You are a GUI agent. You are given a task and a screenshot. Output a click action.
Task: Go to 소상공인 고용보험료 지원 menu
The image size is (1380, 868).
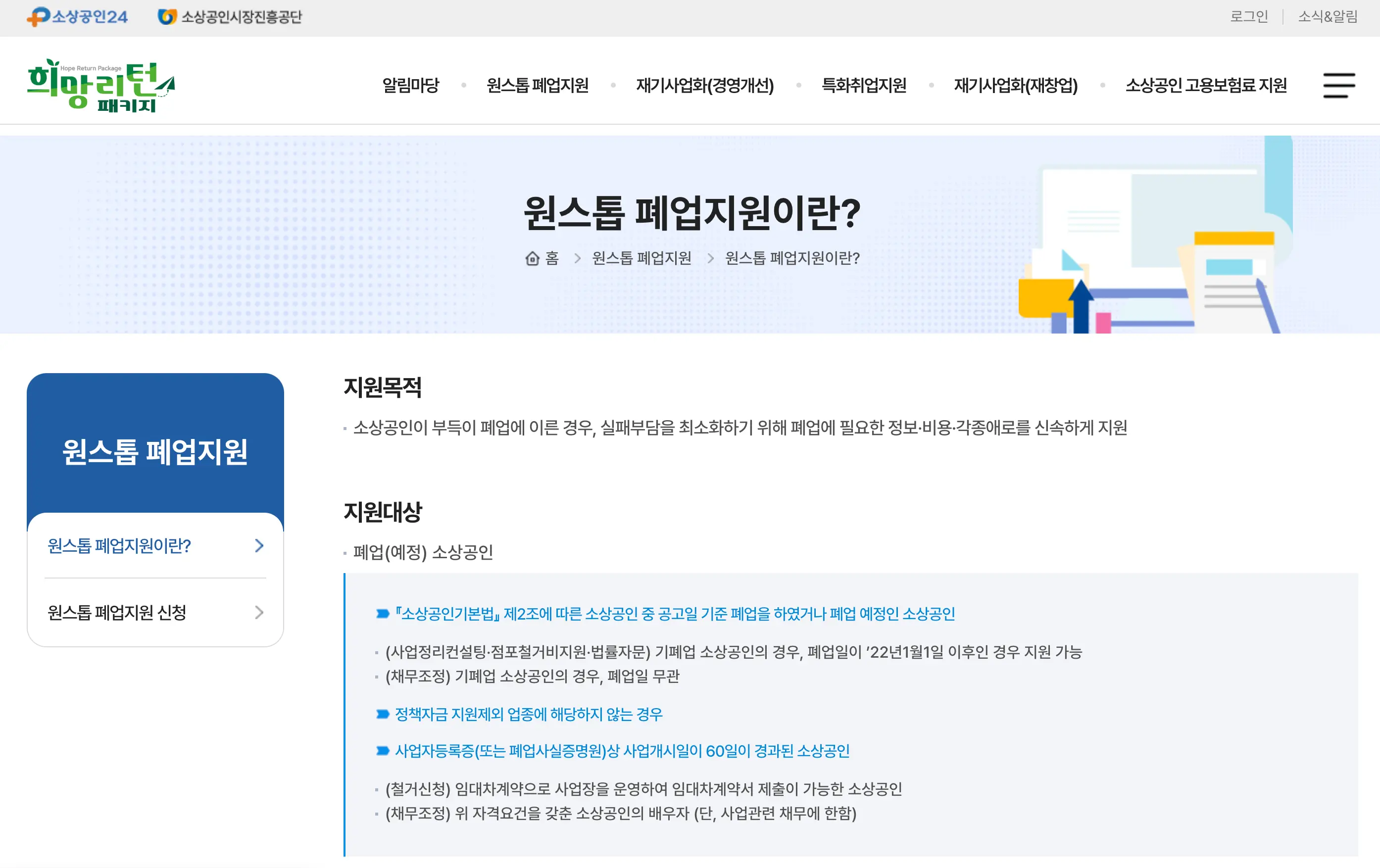click(1206, 86)
